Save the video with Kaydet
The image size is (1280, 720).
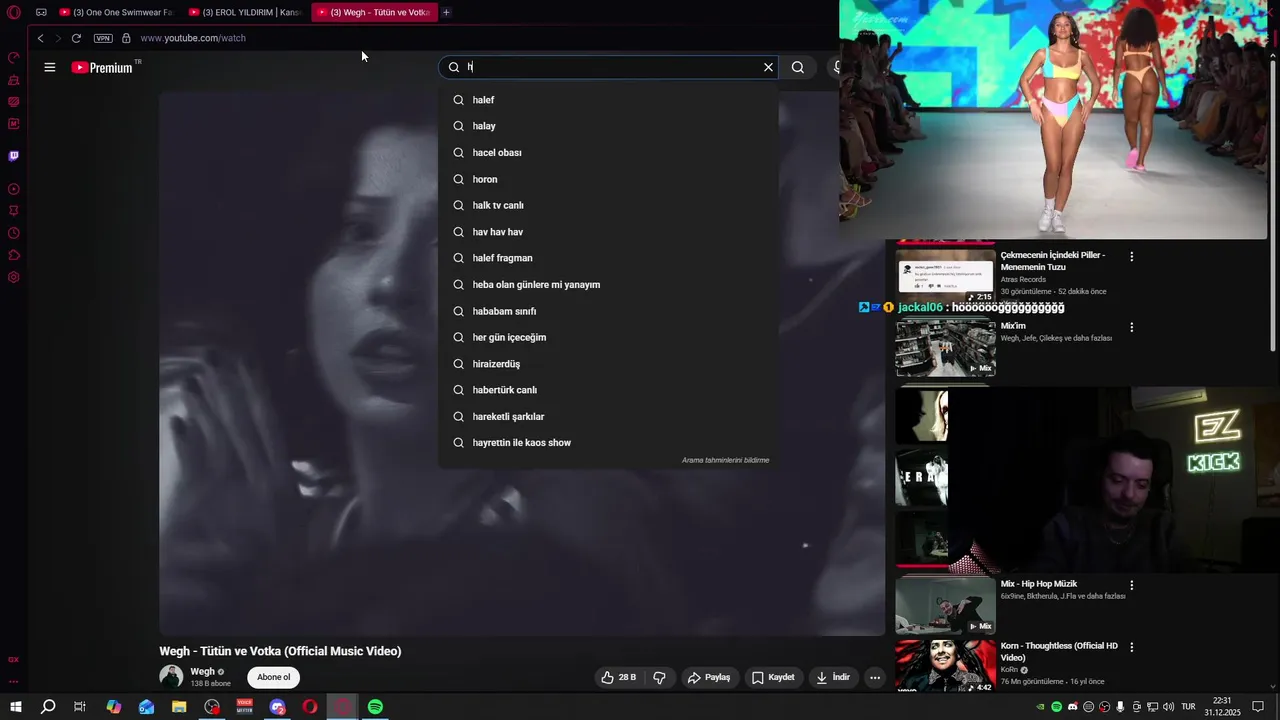[773, 677]
